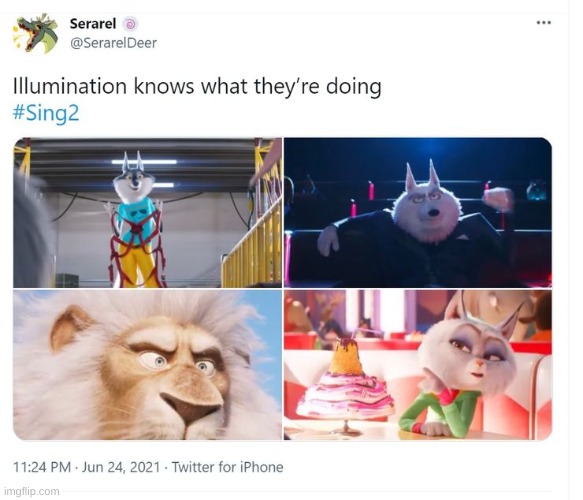Open the white wolf in suit image
Viewport: 583px width, 500px height.
[418, 213]
